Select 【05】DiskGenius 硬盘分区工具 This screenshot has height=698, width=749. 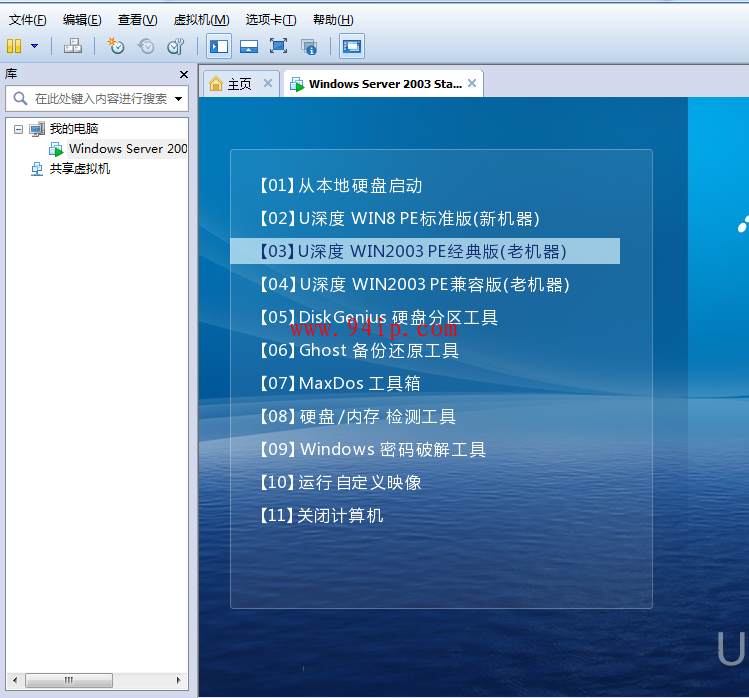click(x=379, y=317)
